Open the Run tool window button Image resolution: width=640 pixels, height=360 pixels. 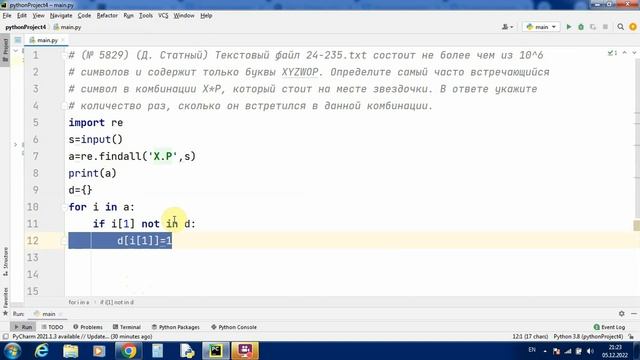(23, 327)
